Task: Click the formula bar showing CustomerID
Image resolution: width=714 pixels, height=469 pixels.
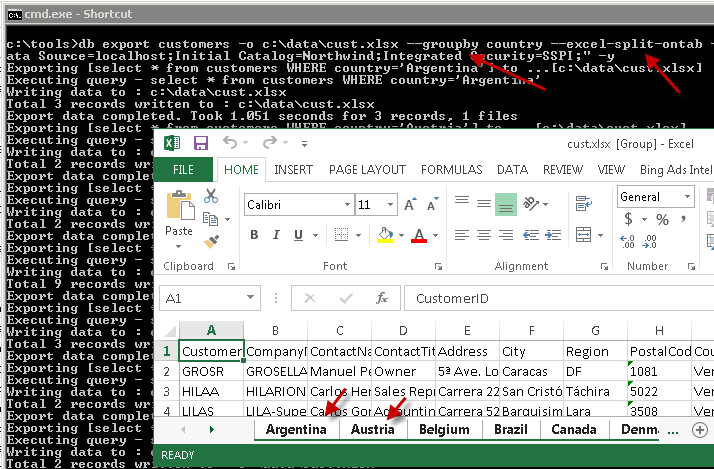Action: (559, 298)
